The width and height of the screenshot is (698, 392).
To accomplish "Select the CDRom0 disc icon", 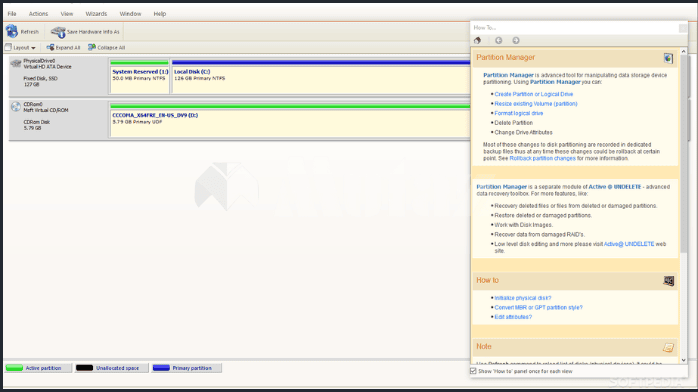I will pyautogui.click(x=16, y=106).
